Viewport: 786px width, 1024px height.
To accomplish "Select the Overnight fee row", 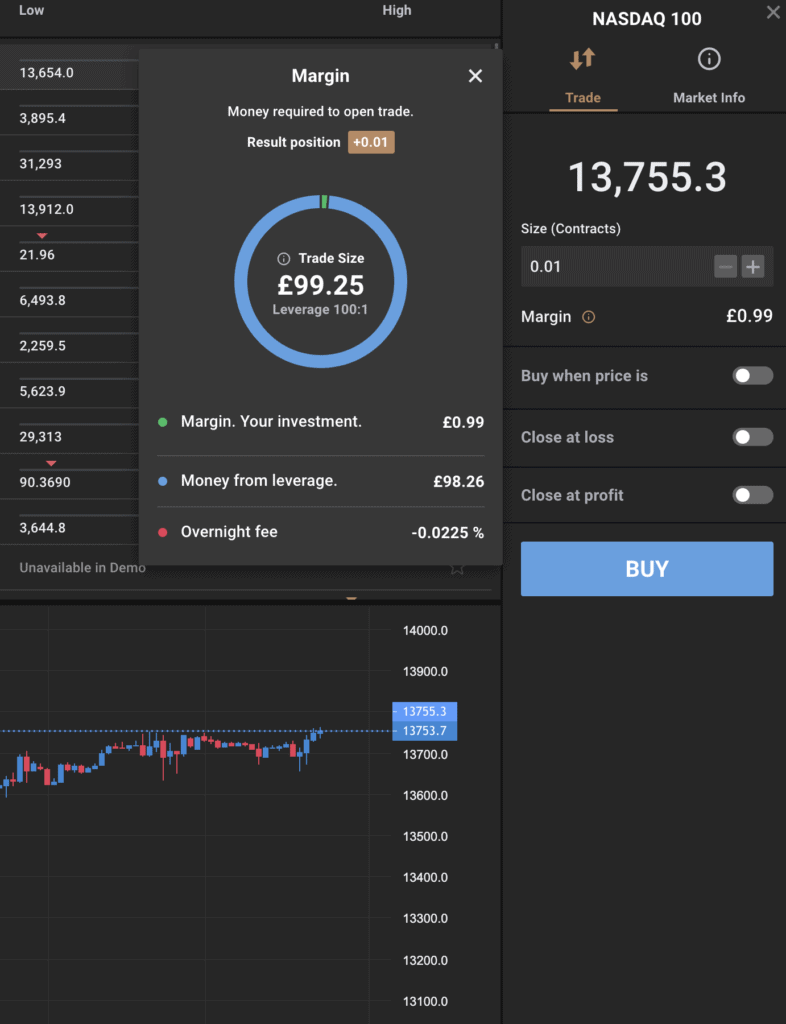I will [x=321, y=532].
